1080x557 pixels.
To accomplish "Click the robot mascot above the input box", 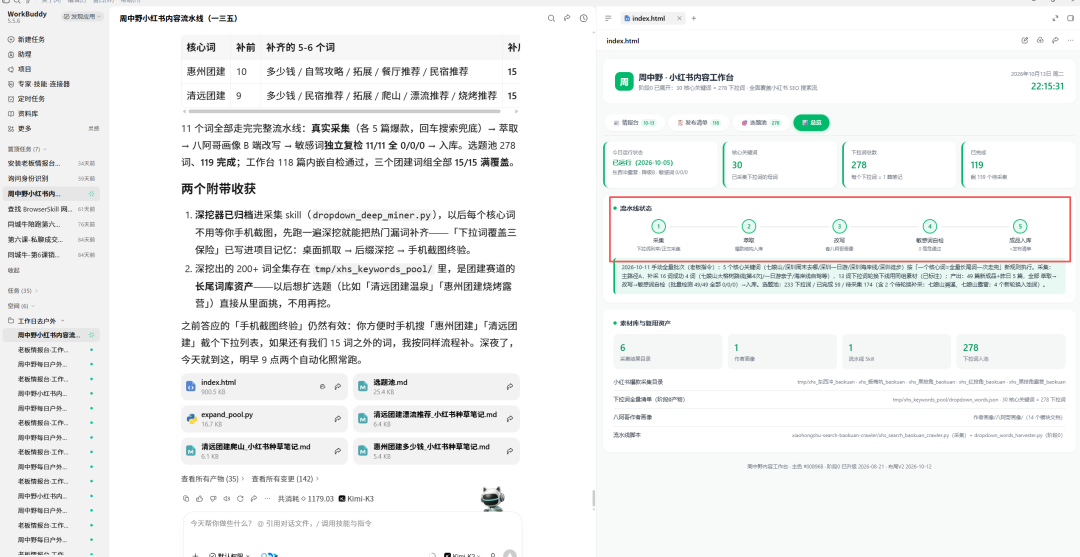I will click(490, 501).
